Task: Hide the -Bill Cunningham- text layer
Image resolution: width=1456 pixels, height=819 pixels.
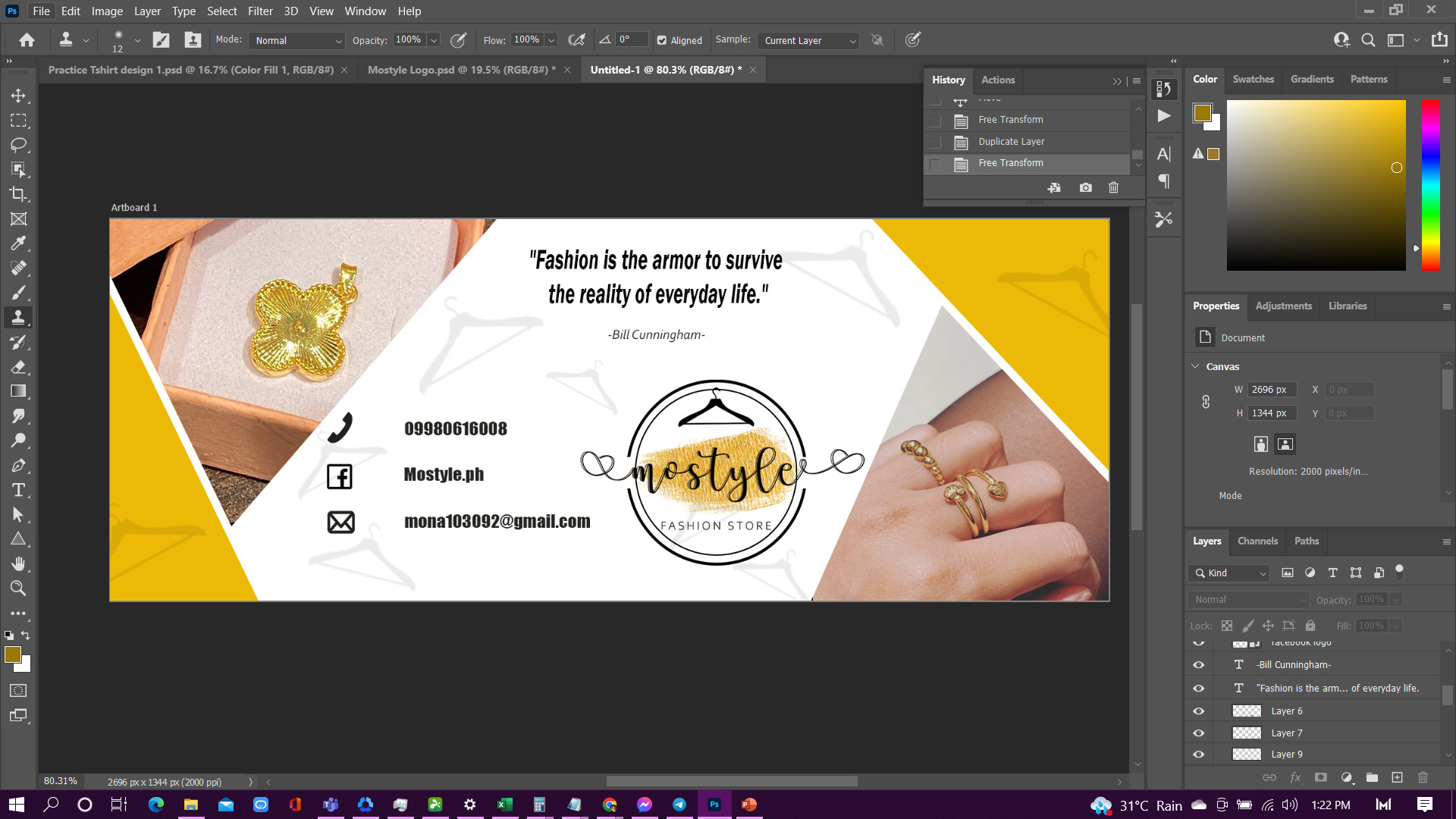Action: [1198, 665]
